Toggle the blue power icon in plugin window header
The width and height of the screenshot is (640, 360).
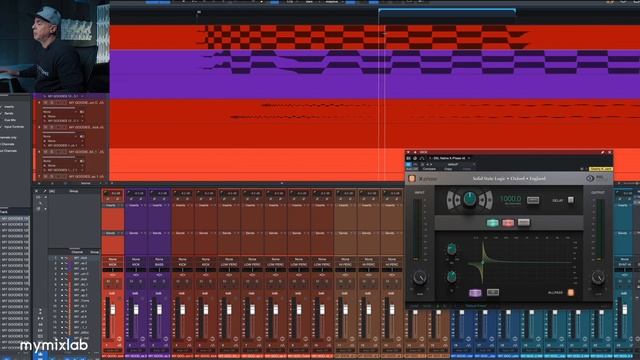[409, 164]
